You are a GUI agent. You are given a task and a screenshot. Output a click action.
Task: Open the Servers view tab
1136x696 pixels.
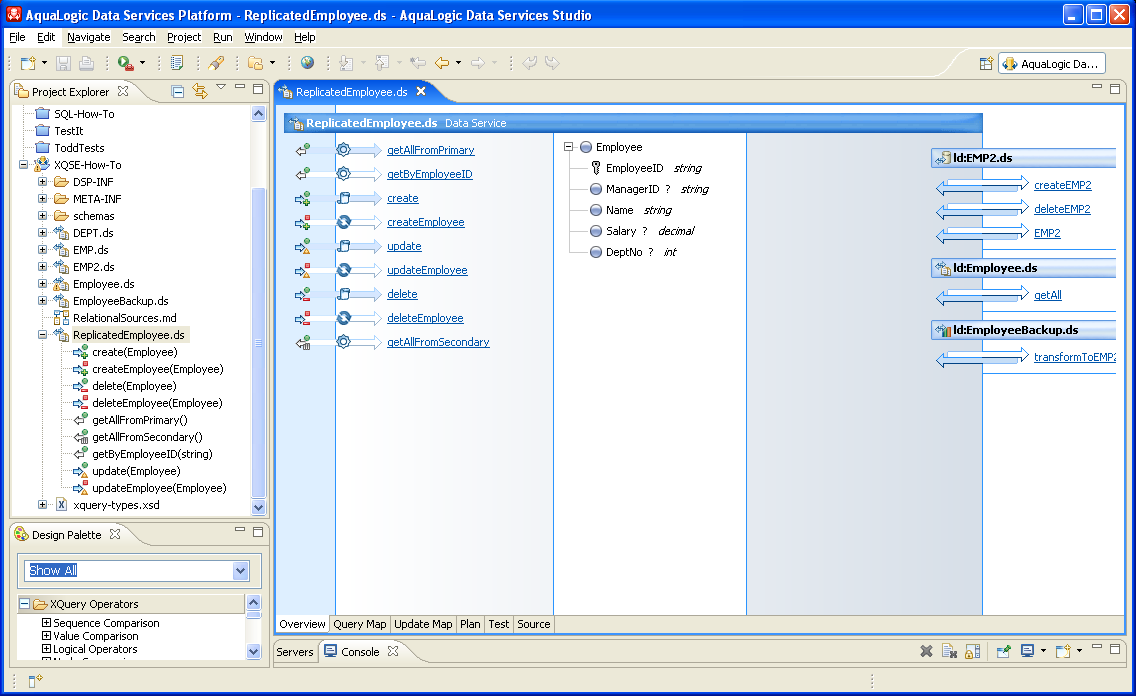[x=295, y=652]
